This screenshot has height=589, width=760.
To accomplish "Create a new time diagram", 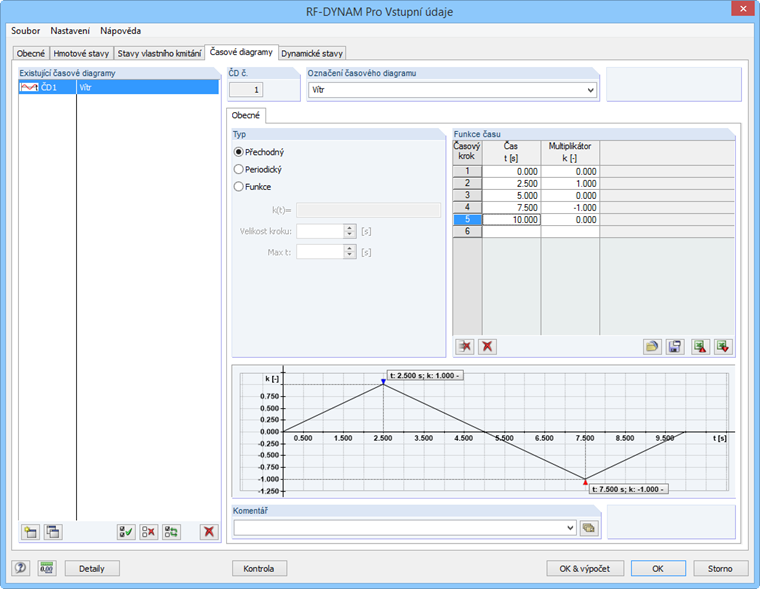I will [30, 532].
